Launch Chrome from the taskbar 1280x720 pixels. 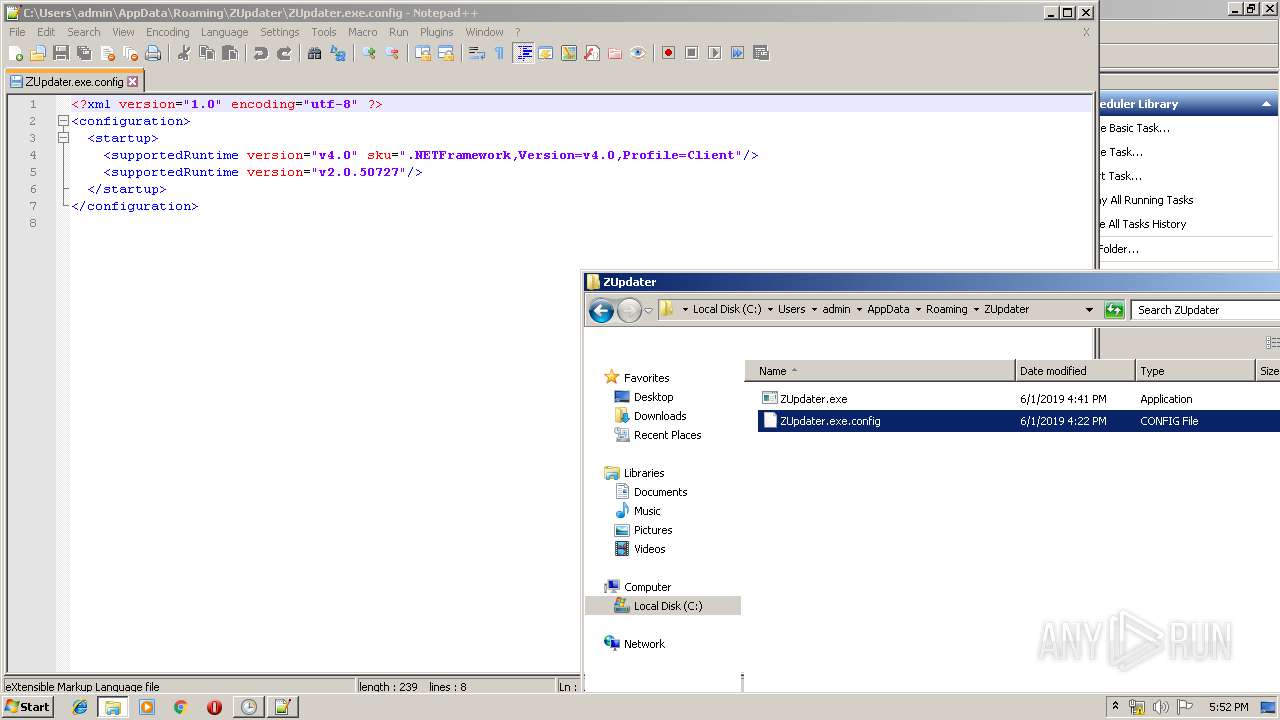(x=181, y=707)
